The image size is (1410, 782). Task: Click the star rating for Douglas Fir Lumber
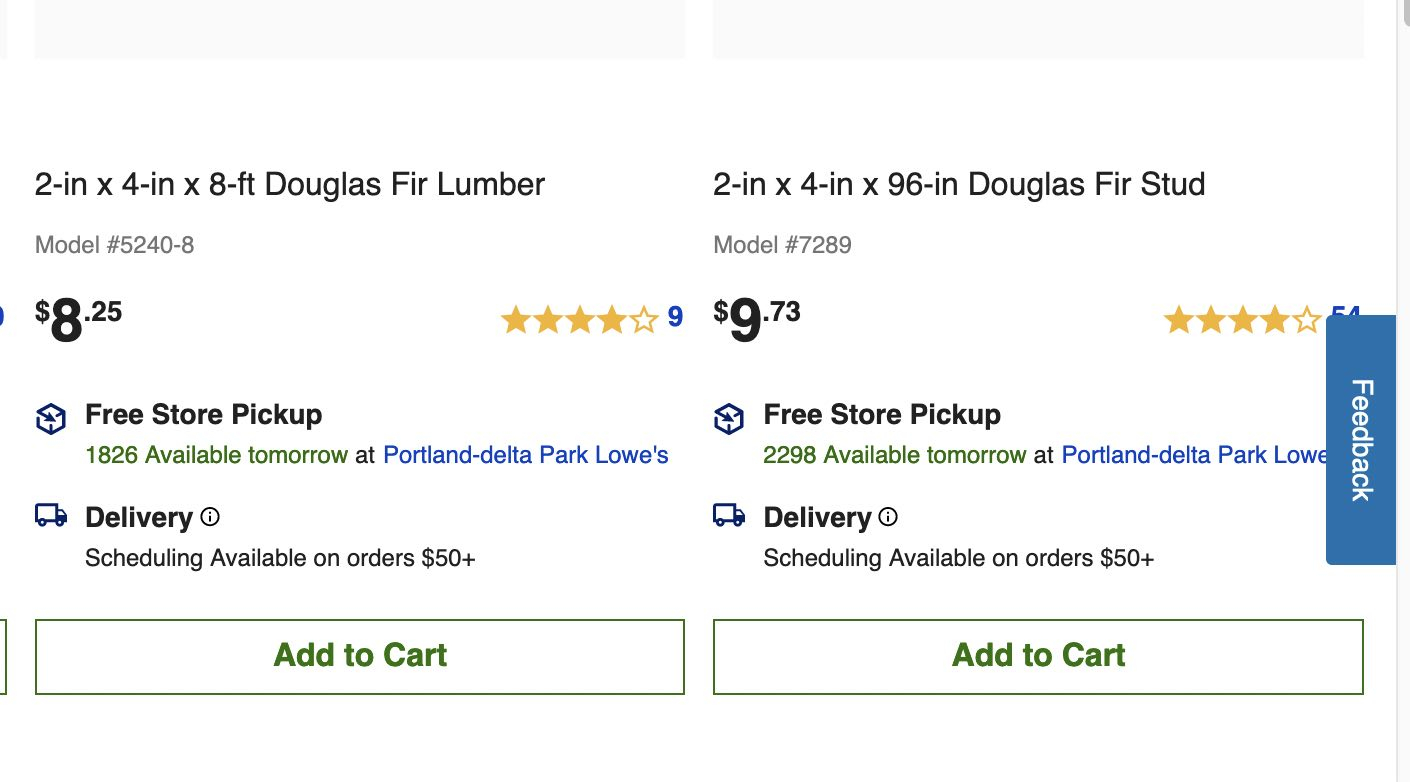pos(579,320)
